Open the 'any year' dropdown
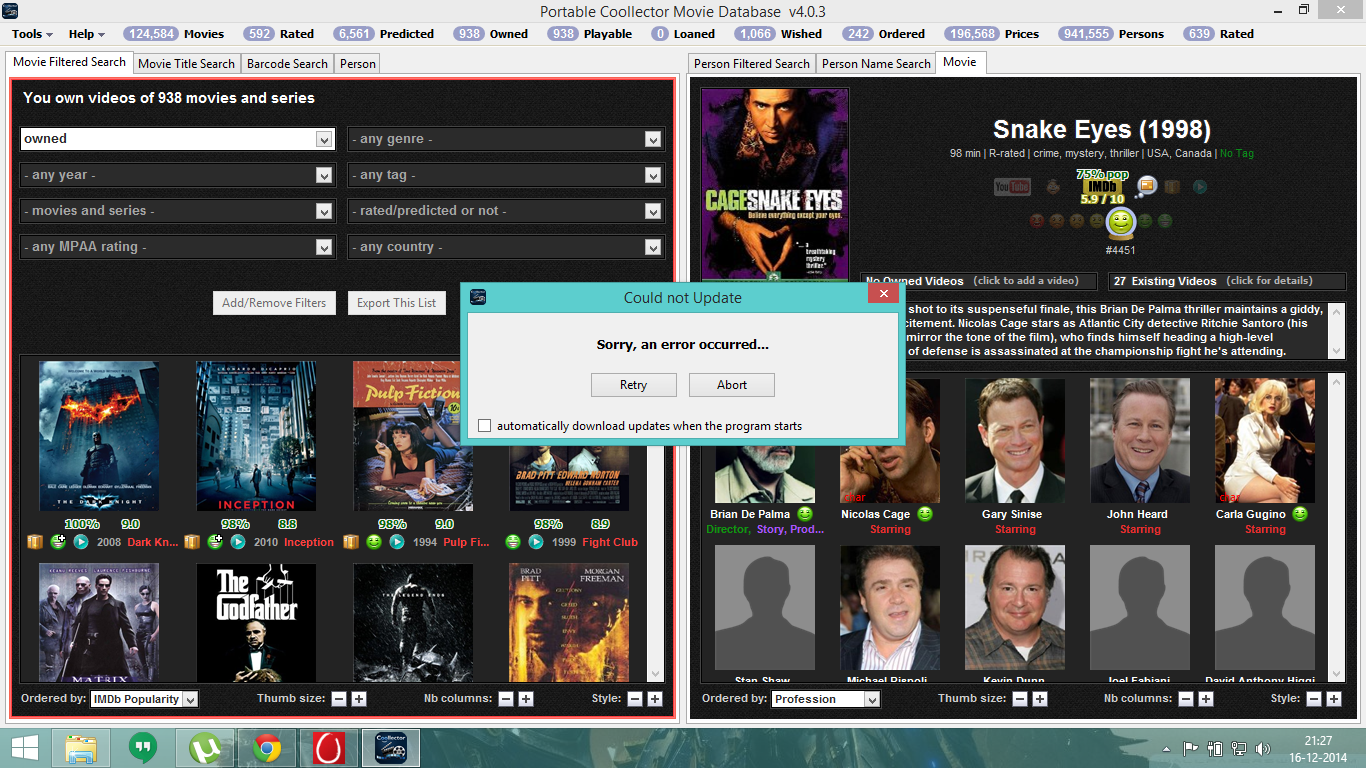 pyautogui.click(x=177, y=175)
